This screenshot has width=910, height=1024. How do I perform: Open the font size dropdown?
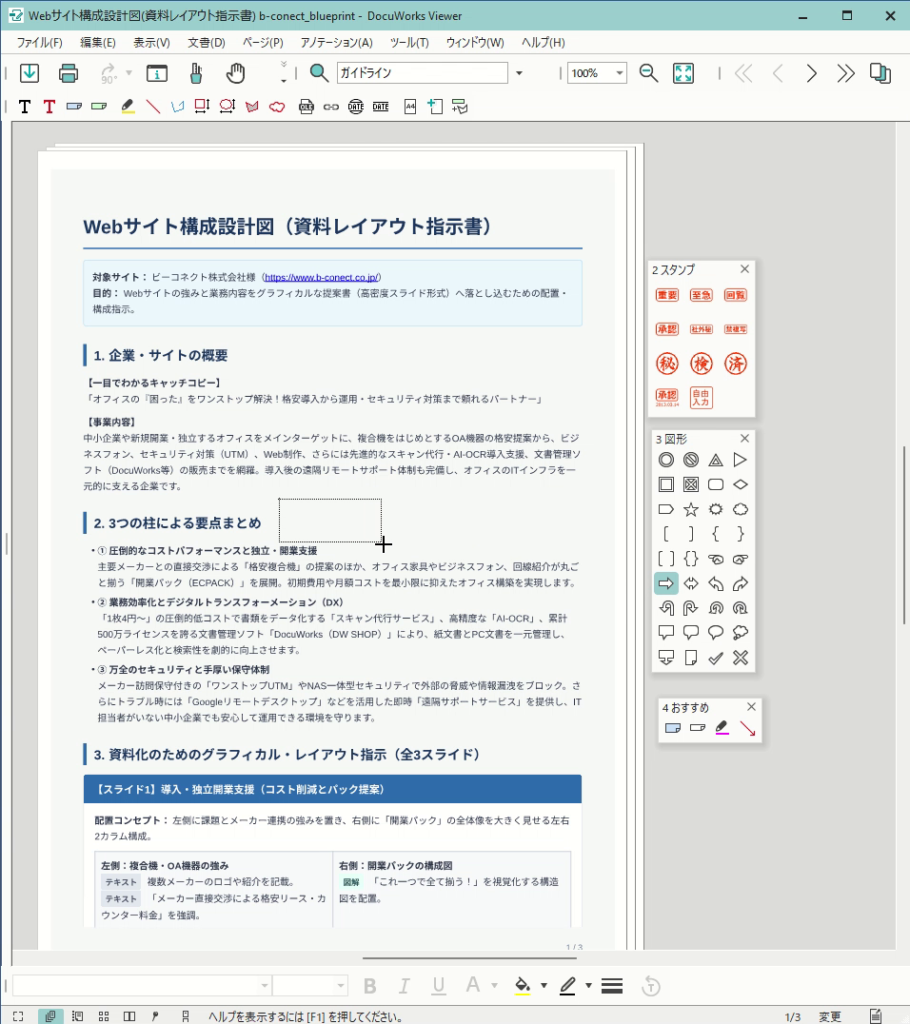pyautogui.click(x=340, y=985)
